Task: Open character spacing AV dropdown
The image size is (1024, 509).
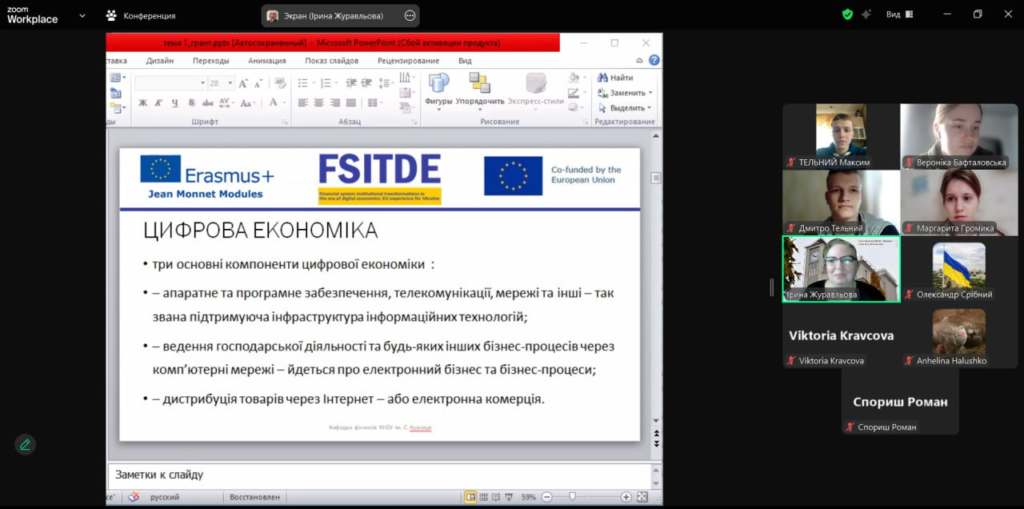Action: (227, 103)
